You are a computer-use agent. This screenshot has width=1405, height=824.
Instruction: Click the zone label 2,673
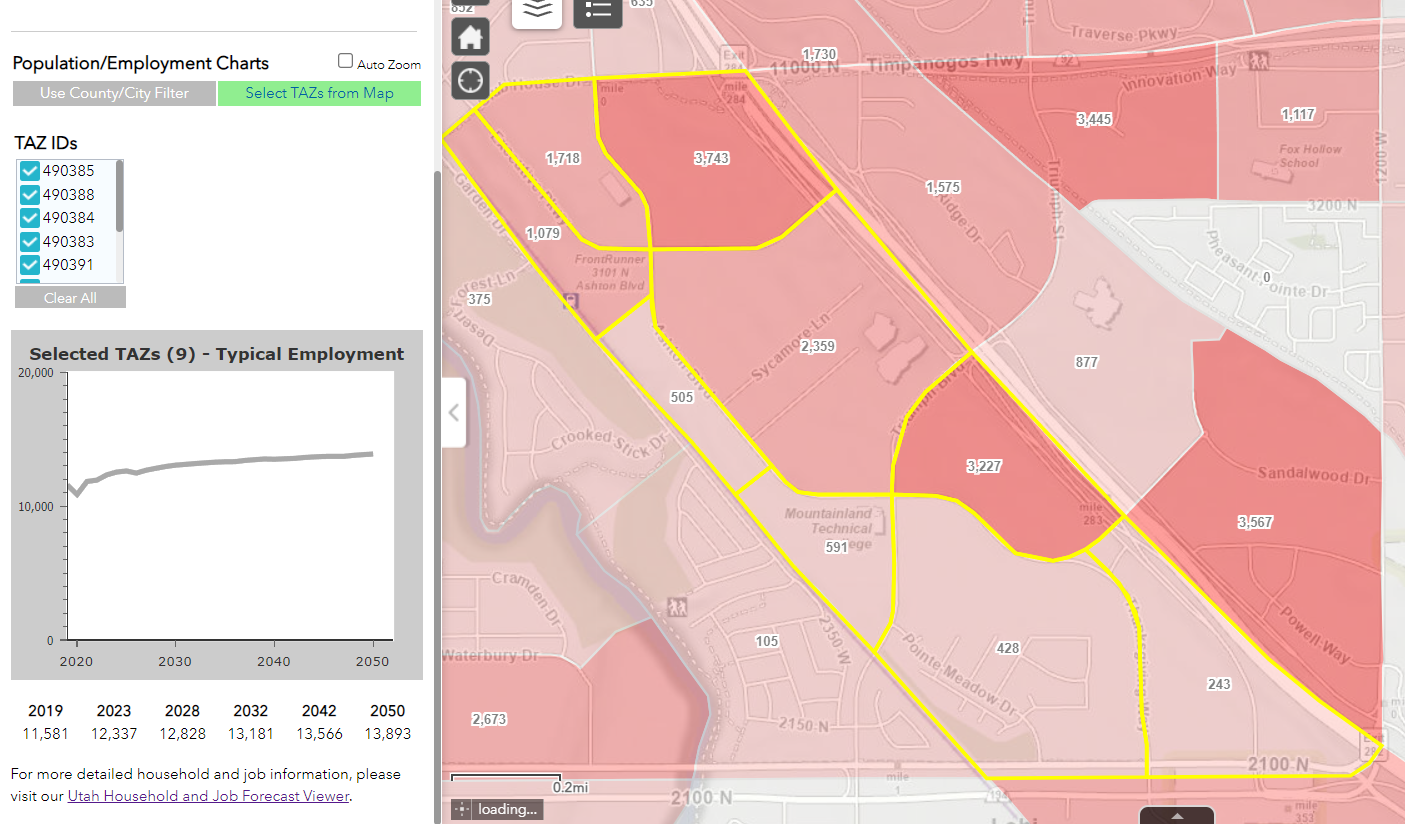click(489, 719)
